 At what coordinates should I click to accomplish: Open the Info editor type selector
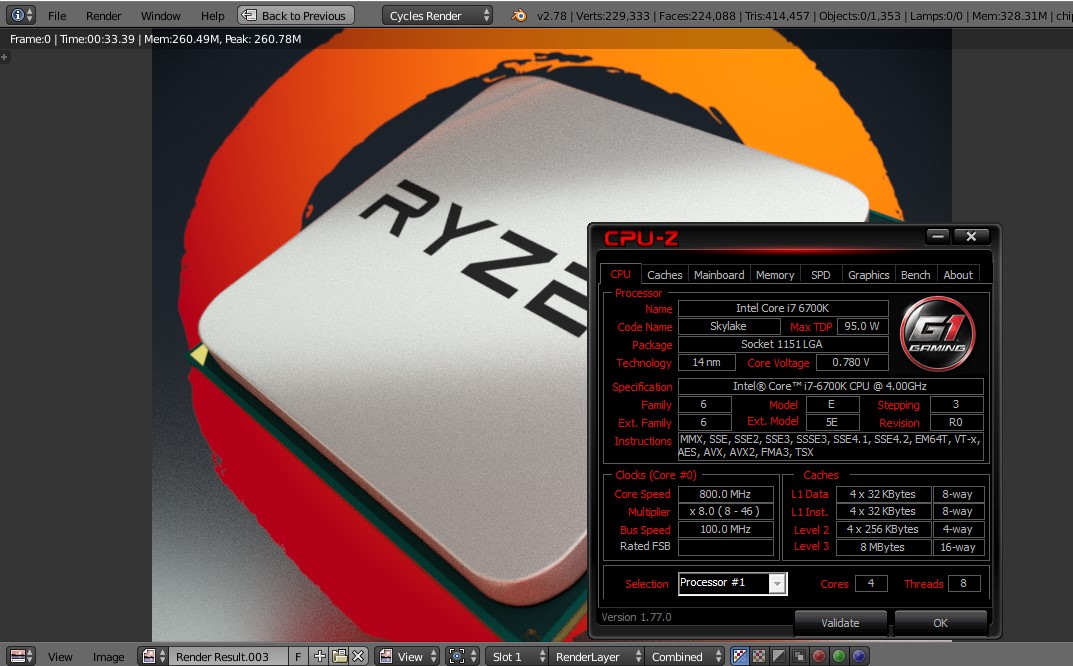pos(22,15)
